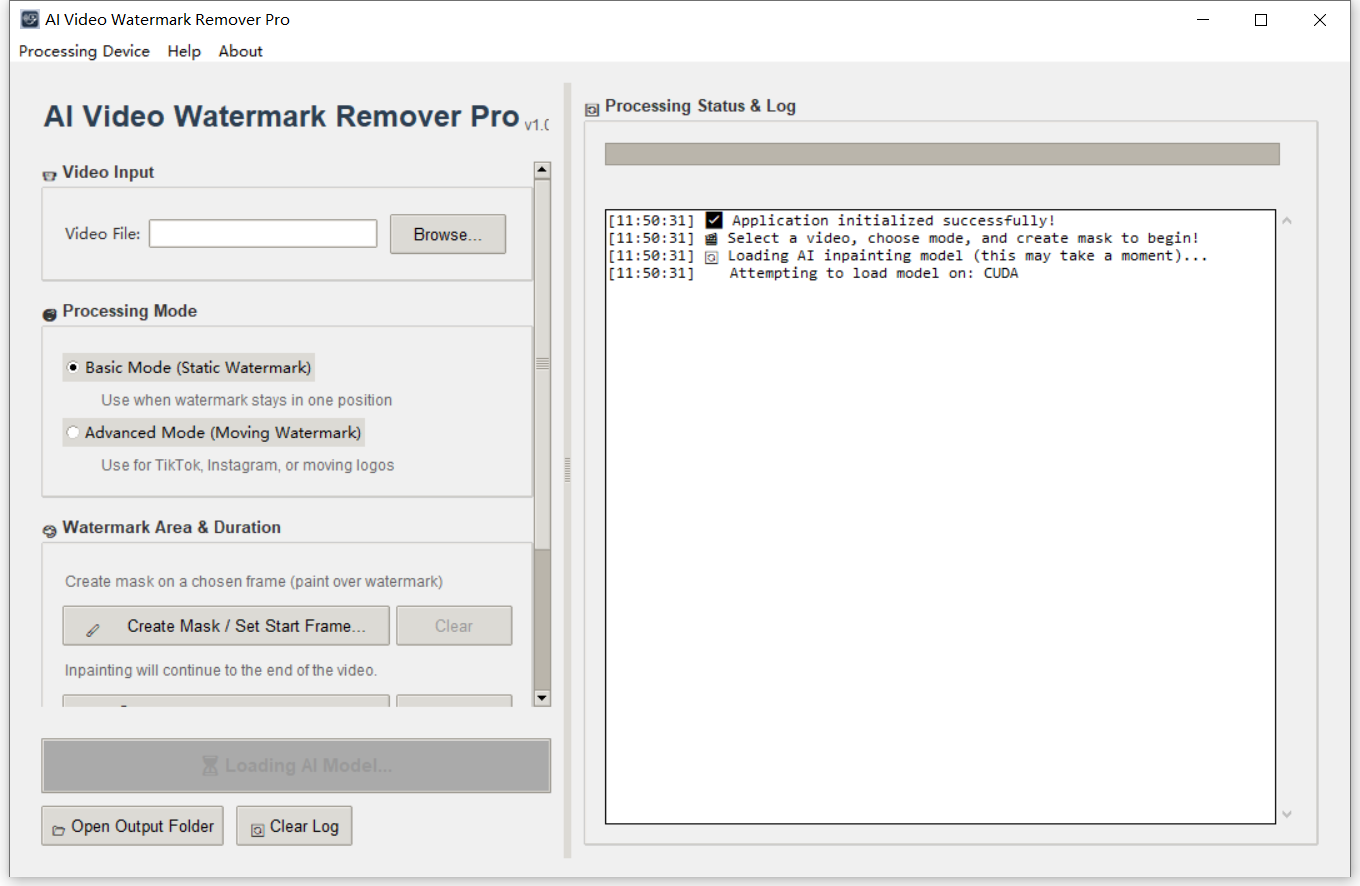
Task: Click the pencil icon on Create Mask button
Action: (93, 629)
